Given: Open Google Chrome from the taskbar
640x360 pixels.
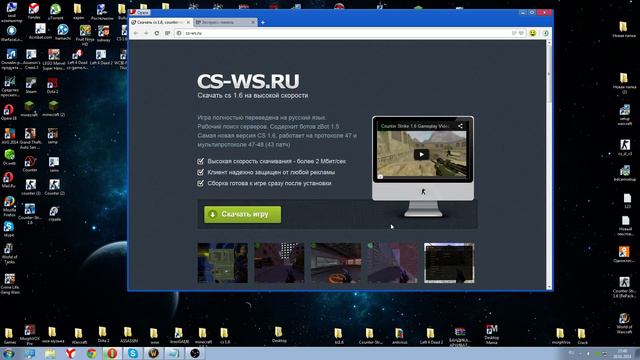Looking at the screenshot, I should click(91, 353).
